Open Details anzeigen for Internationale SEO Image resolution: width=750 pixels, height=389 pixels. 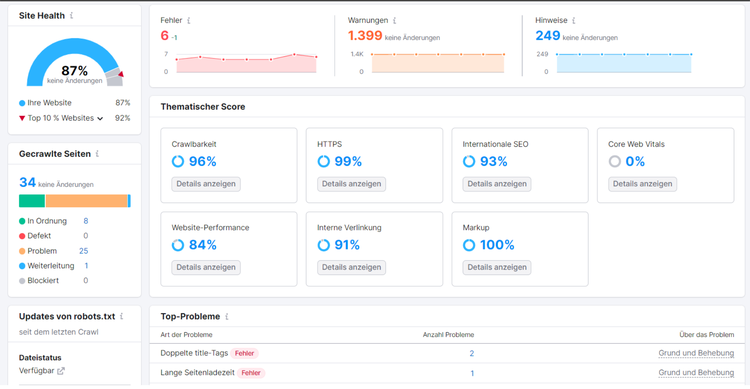[497, 184]
